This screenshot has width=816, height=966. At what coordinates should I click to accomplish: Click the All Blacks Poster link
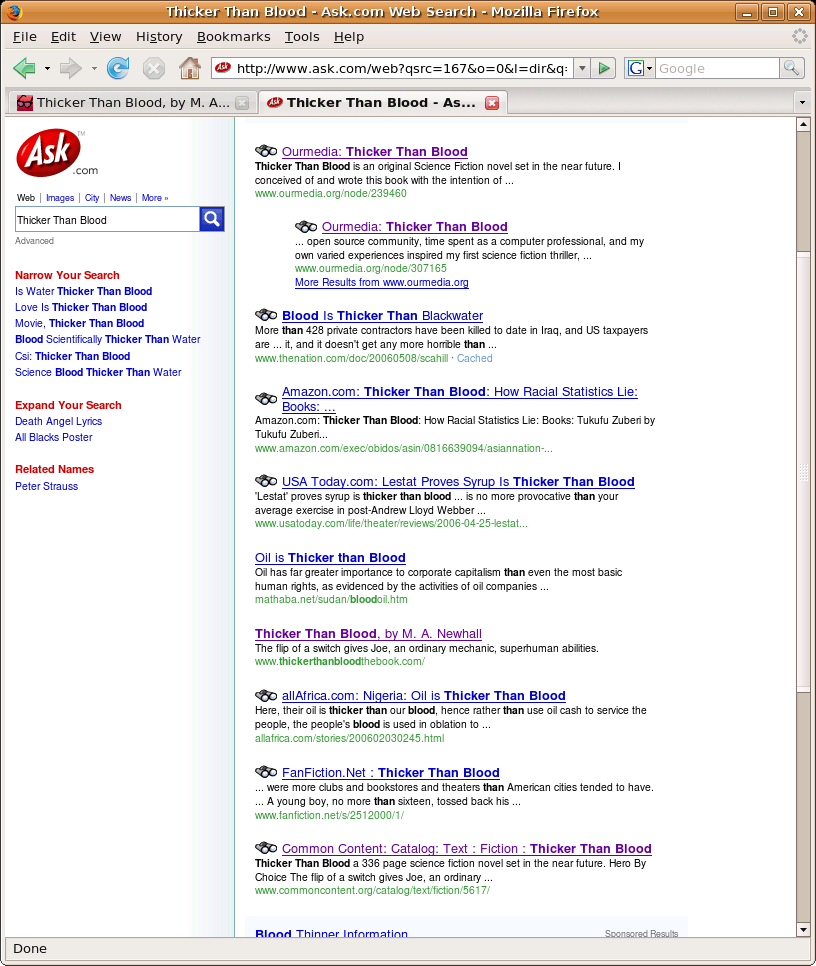click(x=54, y=437)
